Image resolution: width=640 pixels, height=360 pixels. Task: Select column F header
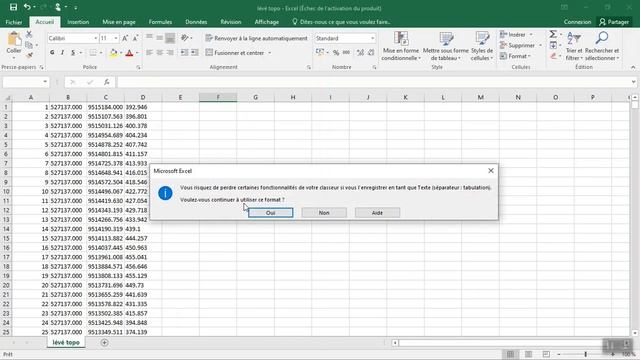[218, 97]
